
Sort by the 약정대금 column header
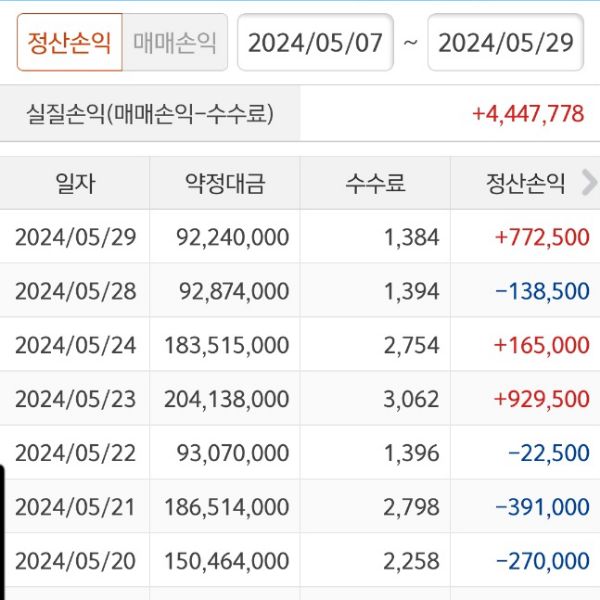pos(225,183)
